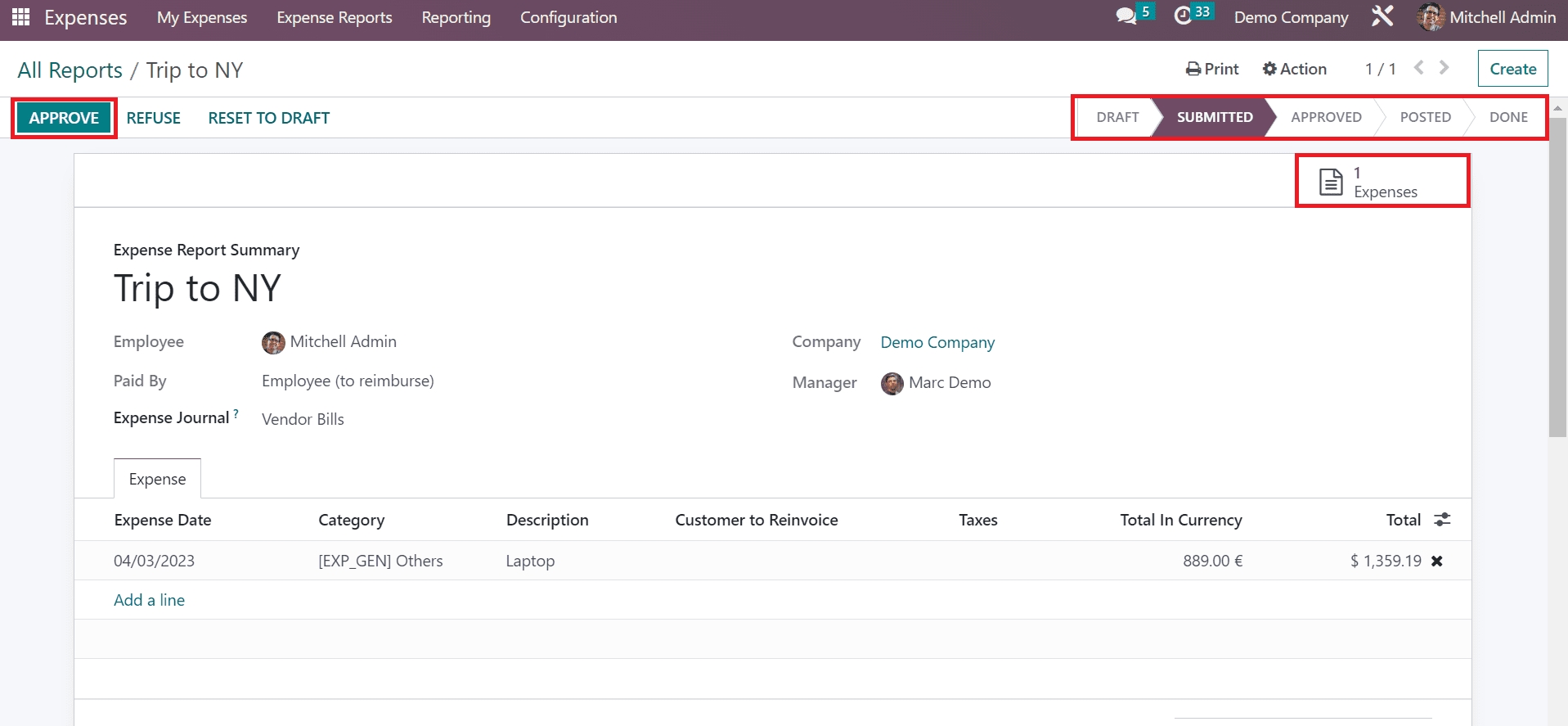Click the Approve button
1568x726 pixels.
click(64, 118)
